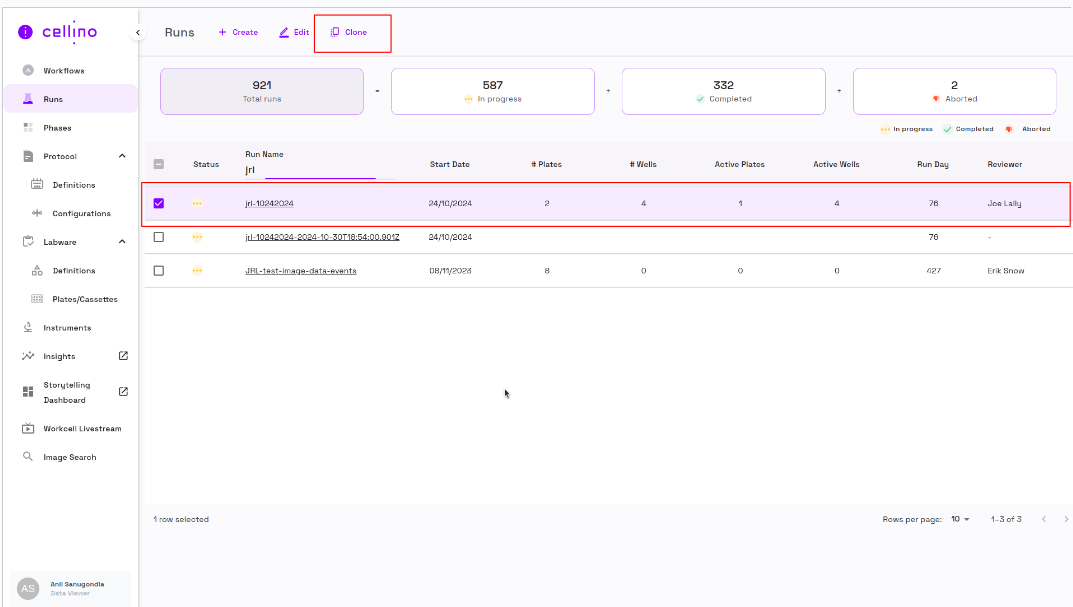Collapse the sidebar with the arrow icon

(138, 33)
